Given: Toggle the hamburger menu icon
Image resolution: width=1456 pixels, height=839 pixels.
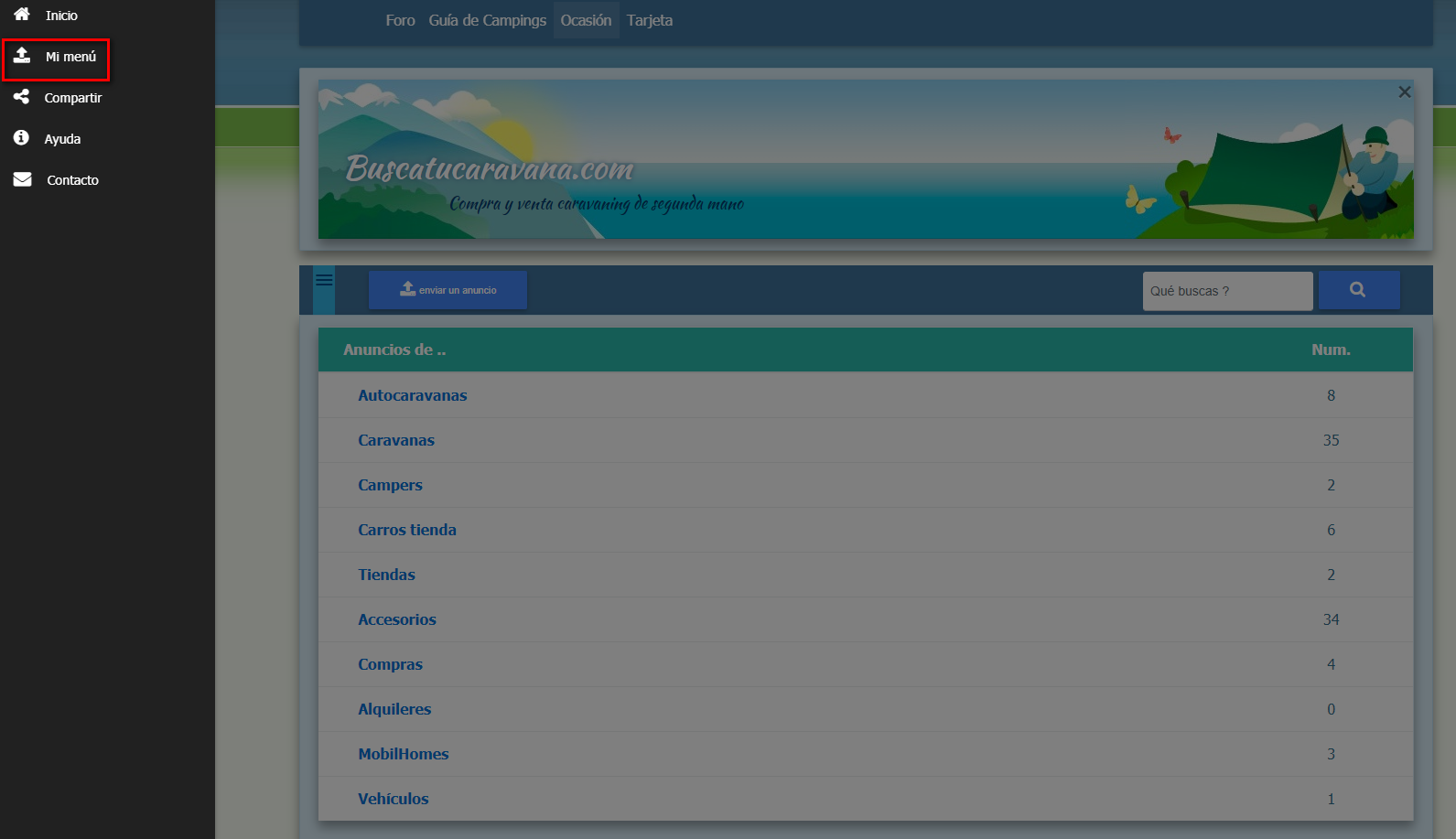Looking at the screenshot, I should point(324,280).
